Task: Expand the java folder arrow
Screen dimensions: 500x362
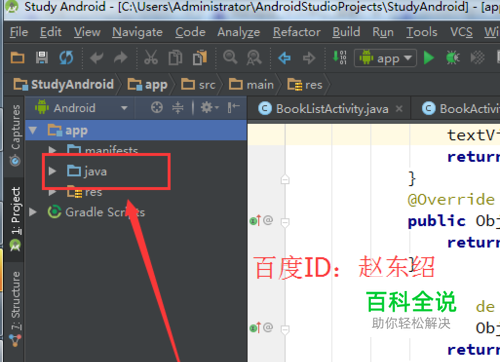Action: 52,171
